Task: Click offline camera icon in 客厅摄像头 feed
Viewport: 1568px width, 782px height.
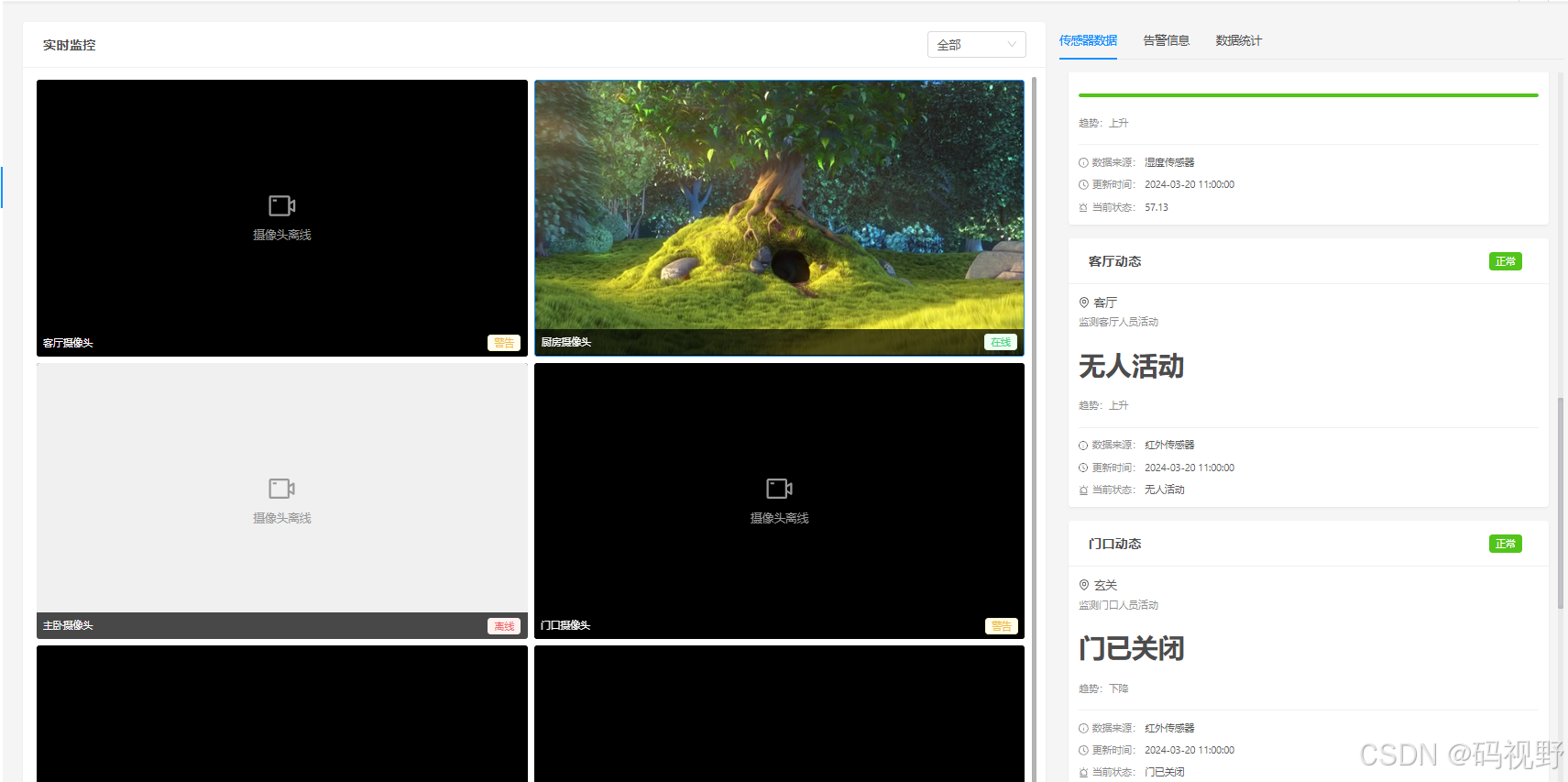Action: (x=281, y=205)
